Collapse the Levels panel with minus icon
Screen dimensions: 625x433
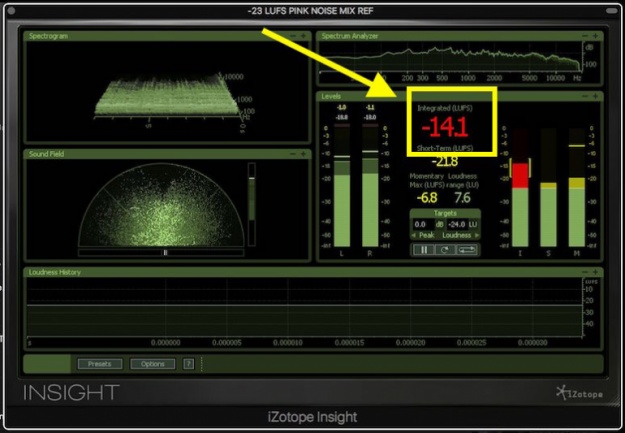click(x=585, y=96)
